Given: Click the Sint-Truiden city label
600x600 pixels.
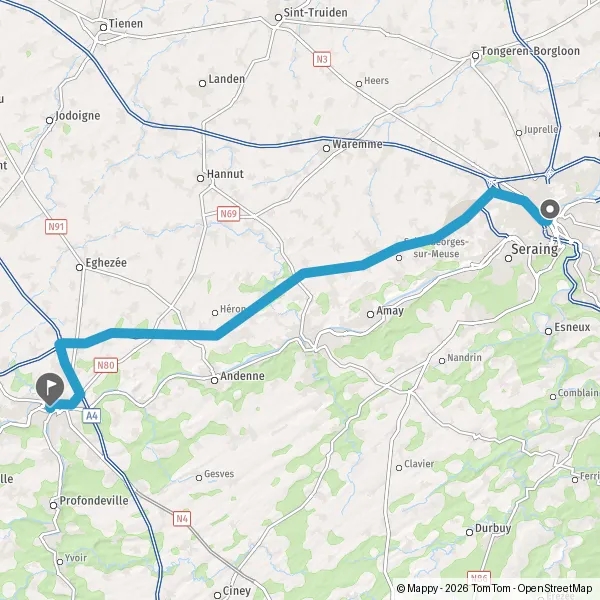Looking at the screenshot, I should tap(316, 13).
